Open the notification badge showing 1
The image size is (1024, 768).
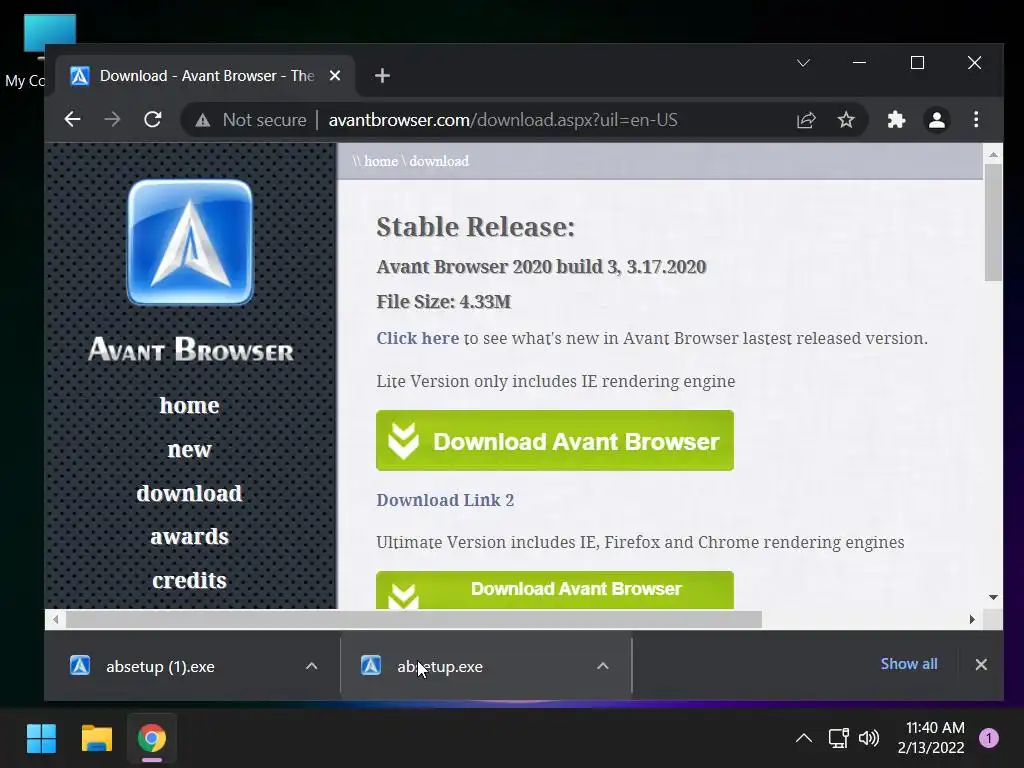(x=989, y=738)
